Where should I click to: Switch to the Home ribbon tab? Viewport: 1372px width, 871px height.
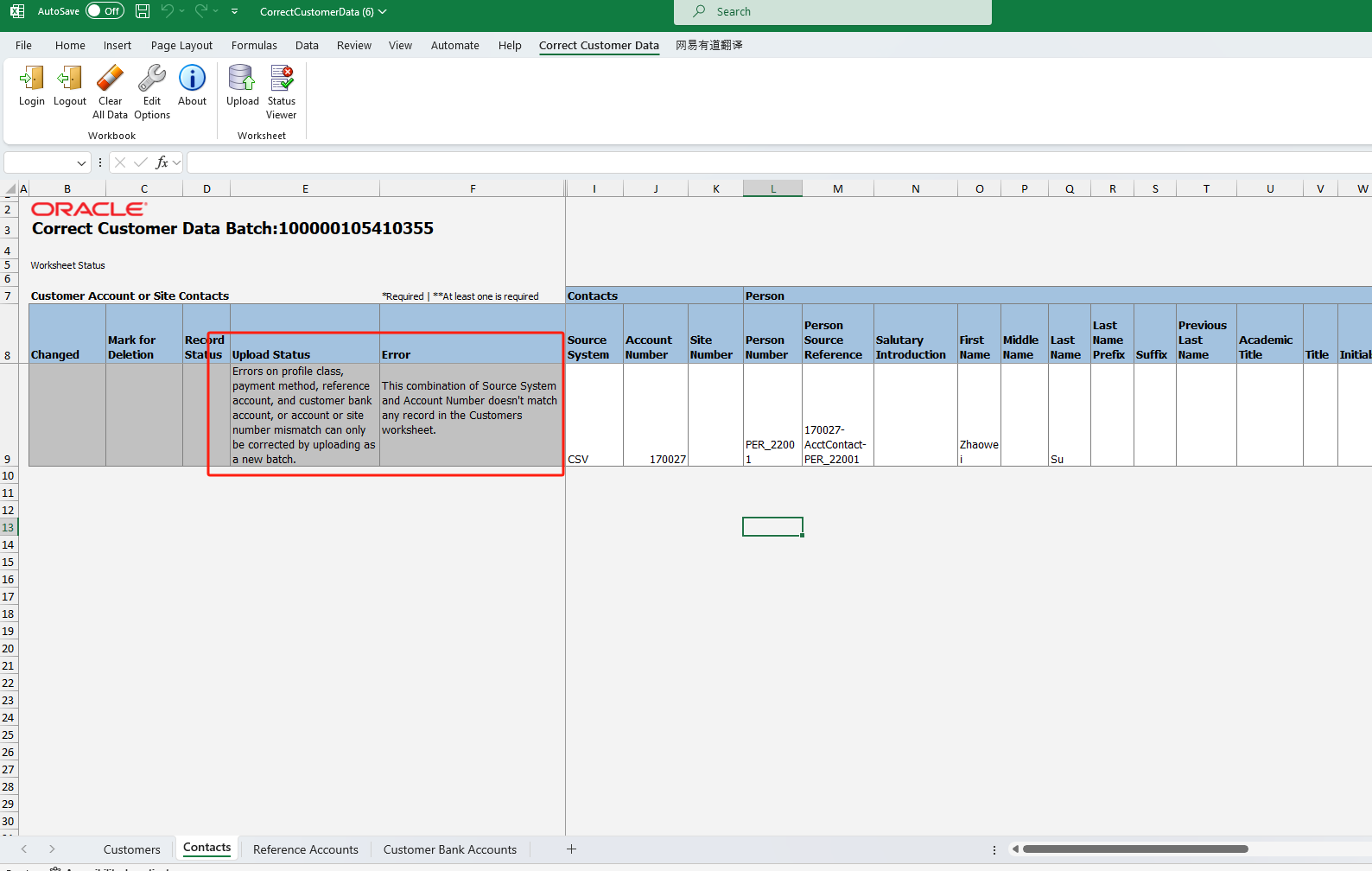tap(70, 46)
